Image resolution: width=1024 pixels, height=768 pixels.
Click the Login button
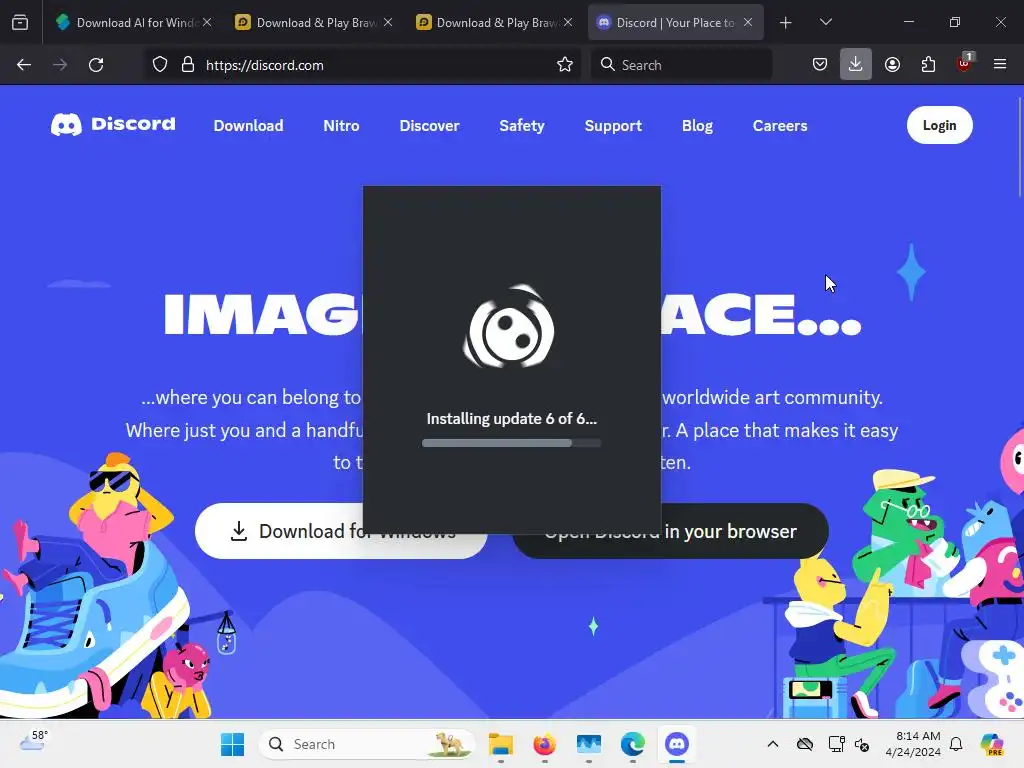click(x=939, y=125)
